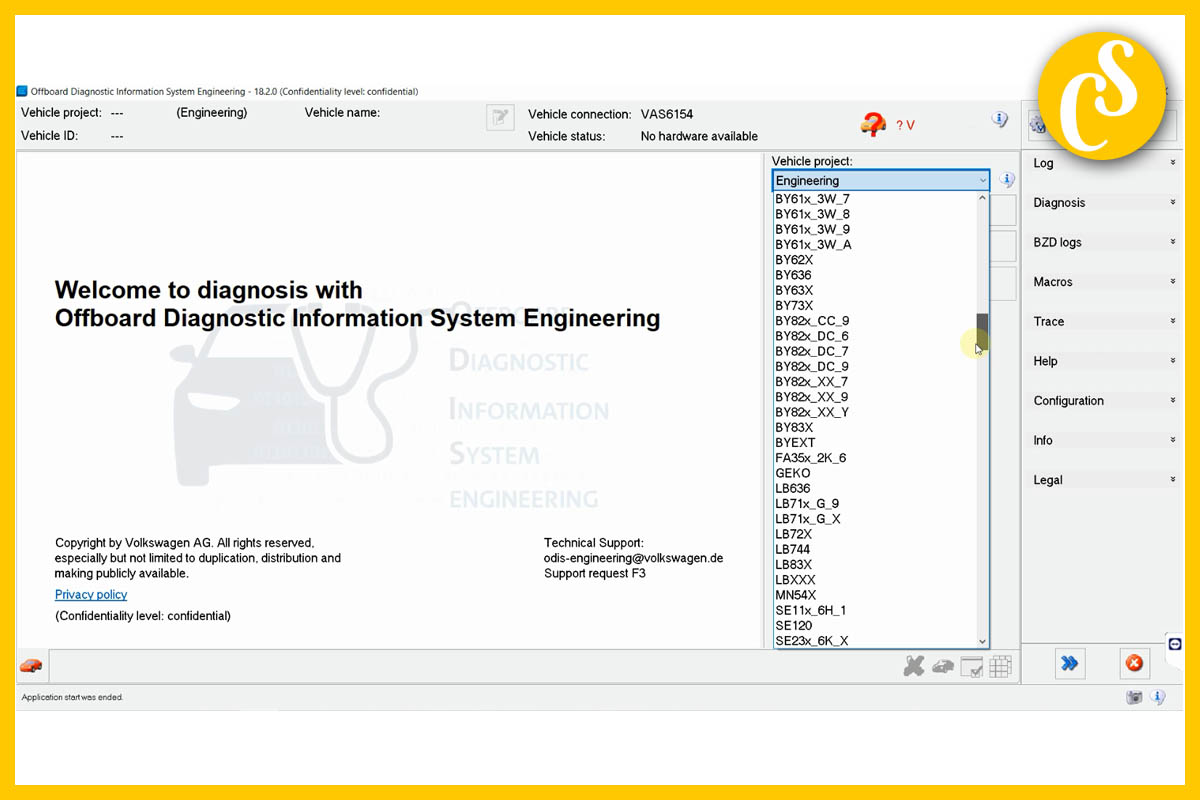The height and width of the screenshot is (800, 1200).
Task: Click the red cancel button at bottom right
Action: (x=1134, y=663)
